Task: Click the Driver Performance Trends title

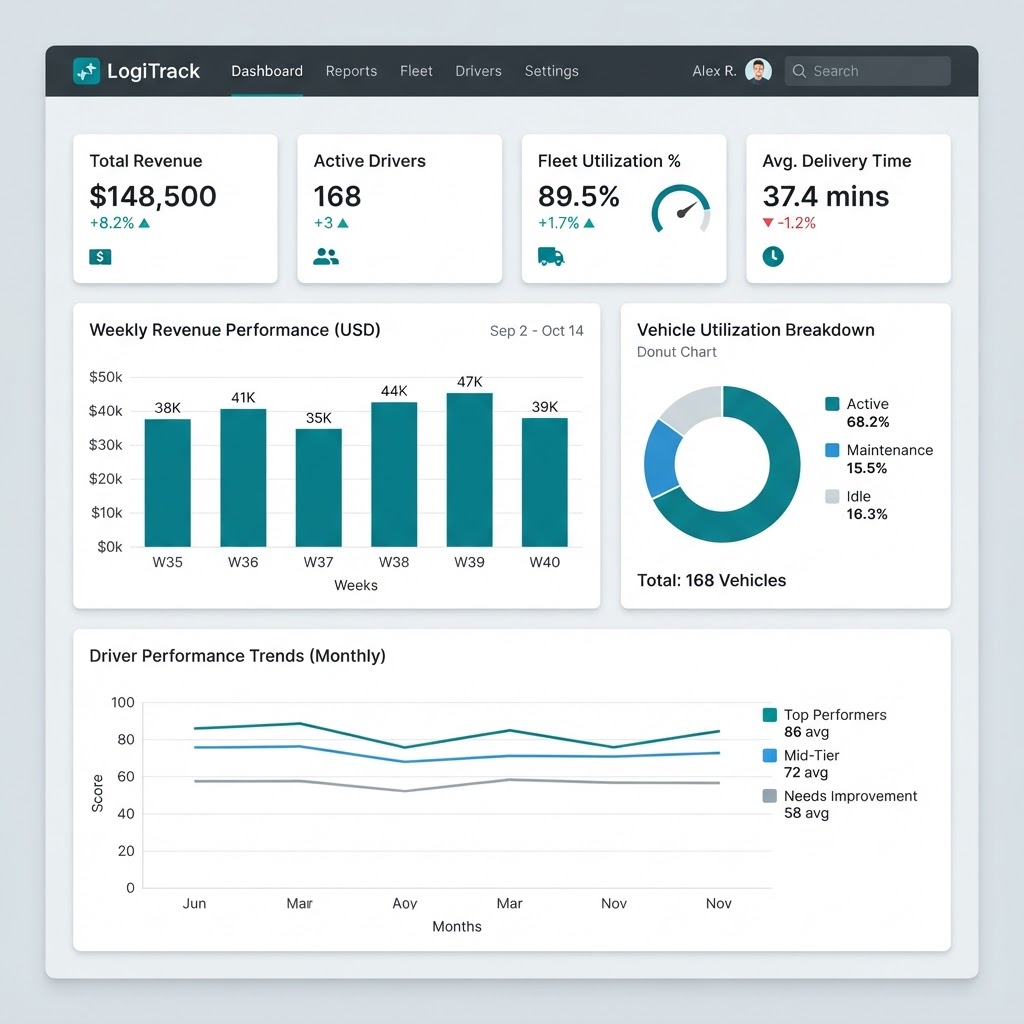Action: [237, 656]
